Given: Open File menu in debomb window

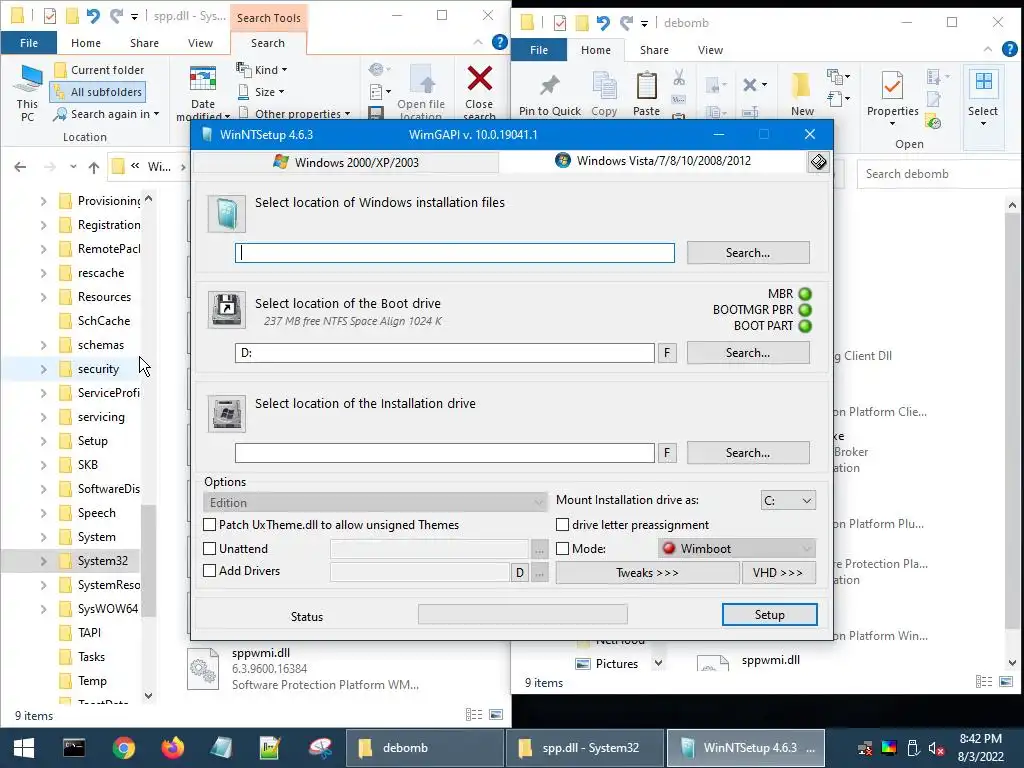Looking at the screenshot, I should tap(539, 50).
